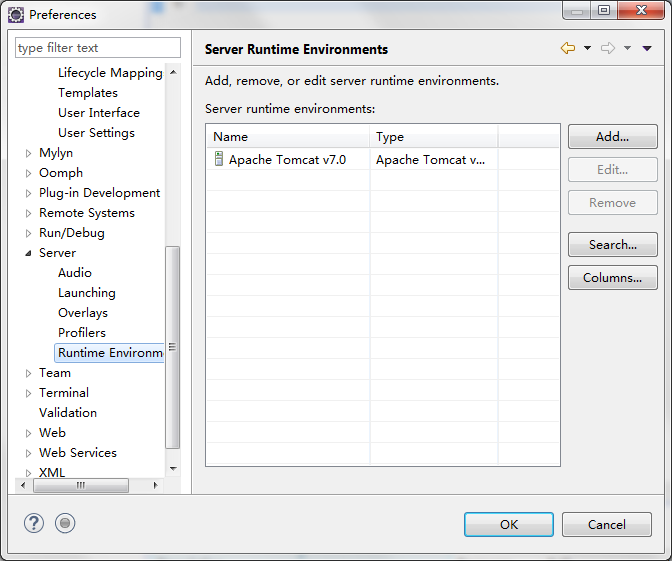This screenshot has width=672, height=561.
Task: Expand the Web Services node
Action: 28,453
